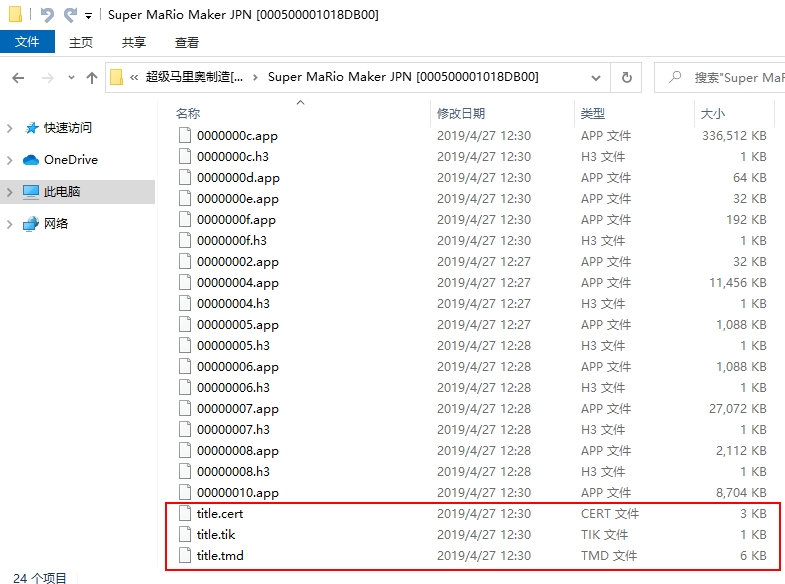Click the file icon of 00000010.app

185,492
